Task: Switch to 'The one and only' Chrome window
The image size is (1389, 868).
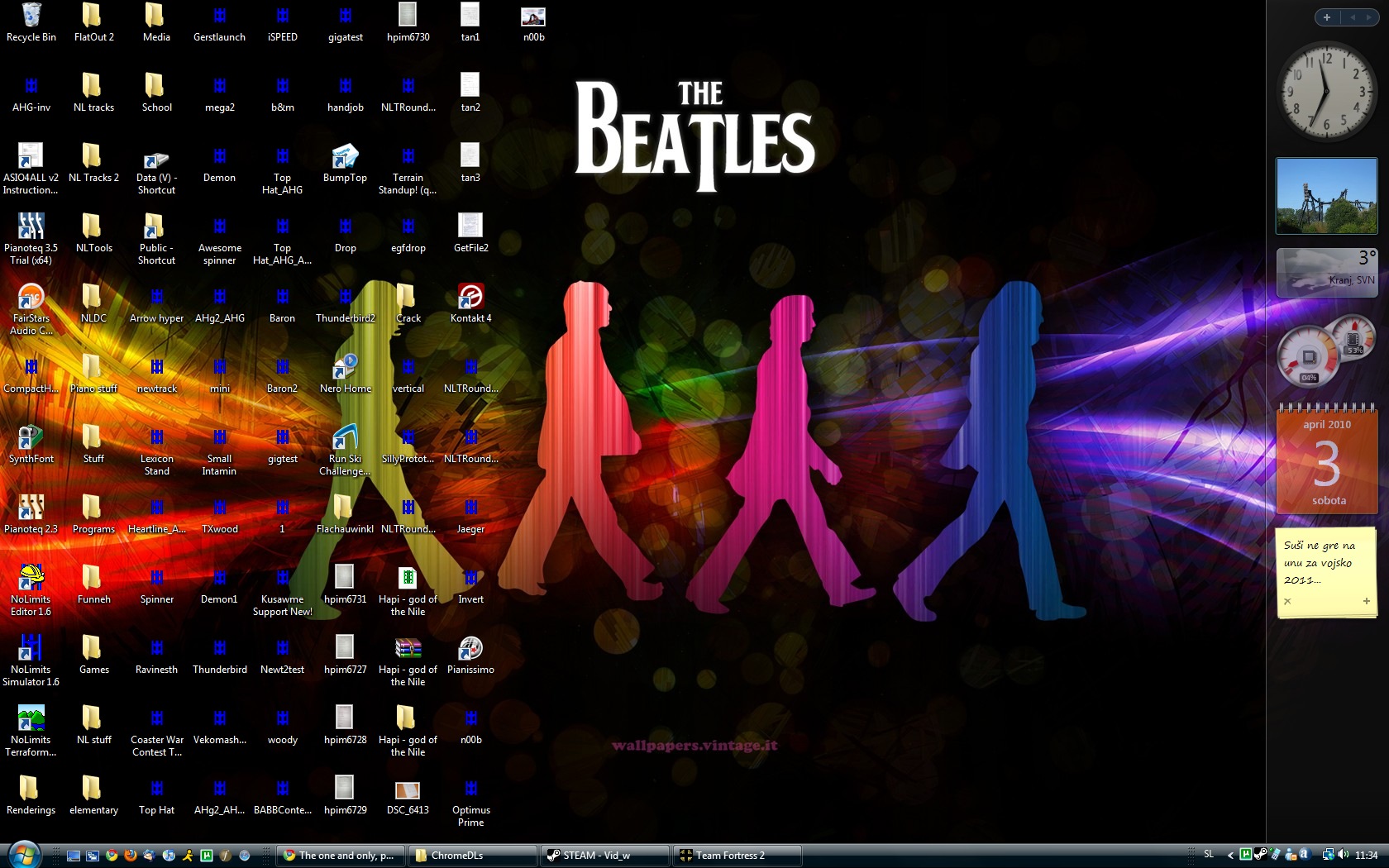Action: point(340,856)
